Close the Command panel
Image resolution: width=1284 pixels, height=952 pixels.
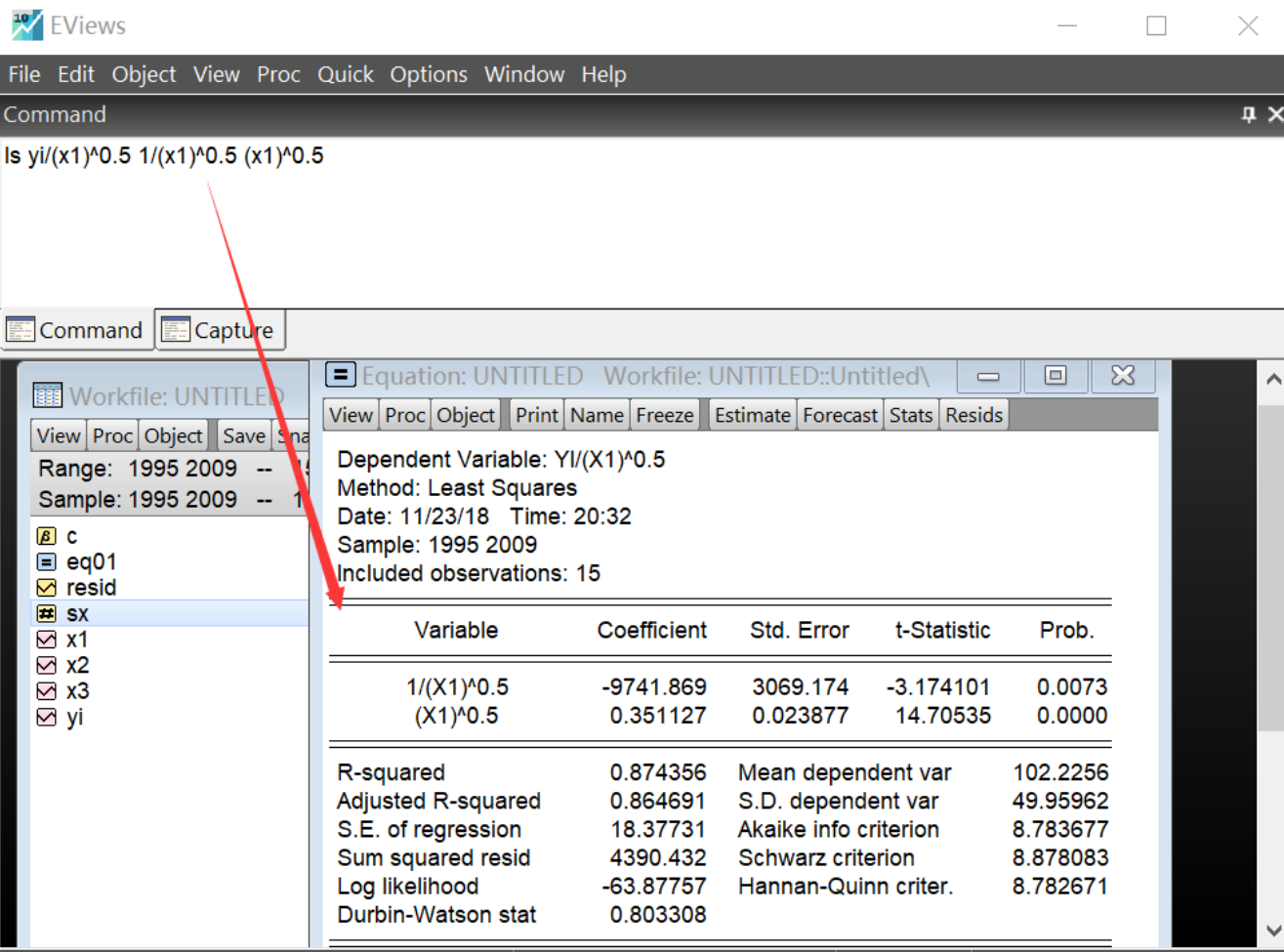tap(1274, 115)
